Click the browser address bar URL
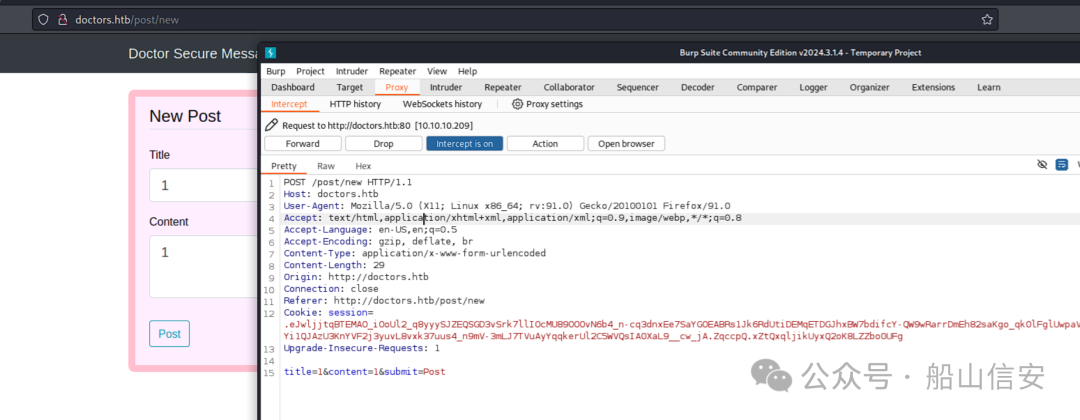1080x420 pixels. [127, 19]
